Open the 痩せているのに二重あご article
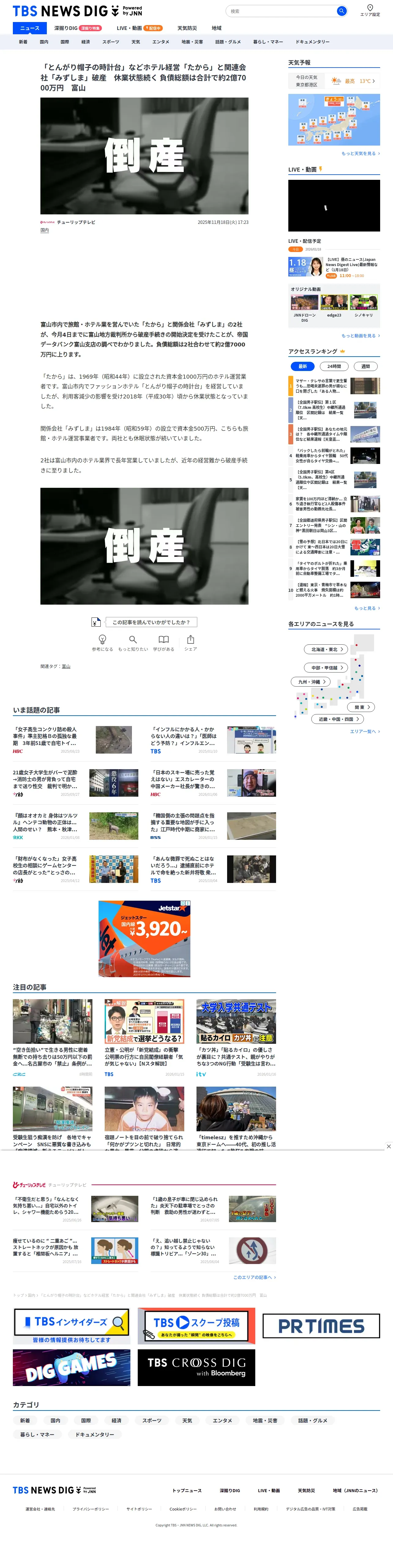The width and height of the screenshot is (393, 1568). tap(76, 1251)
